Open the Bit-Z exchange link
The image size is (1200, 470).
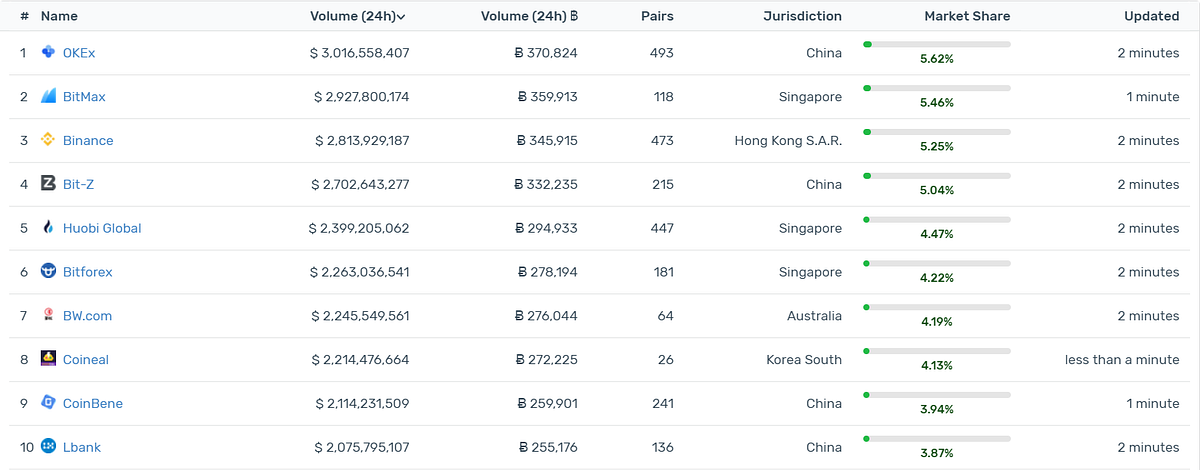tap(78, 185)
